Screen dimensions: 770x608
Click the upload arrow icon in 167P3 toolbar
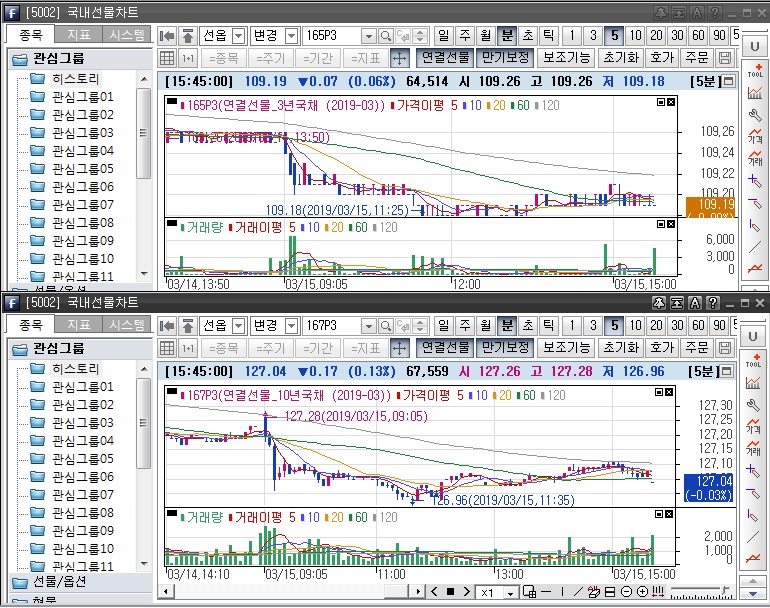188,326
